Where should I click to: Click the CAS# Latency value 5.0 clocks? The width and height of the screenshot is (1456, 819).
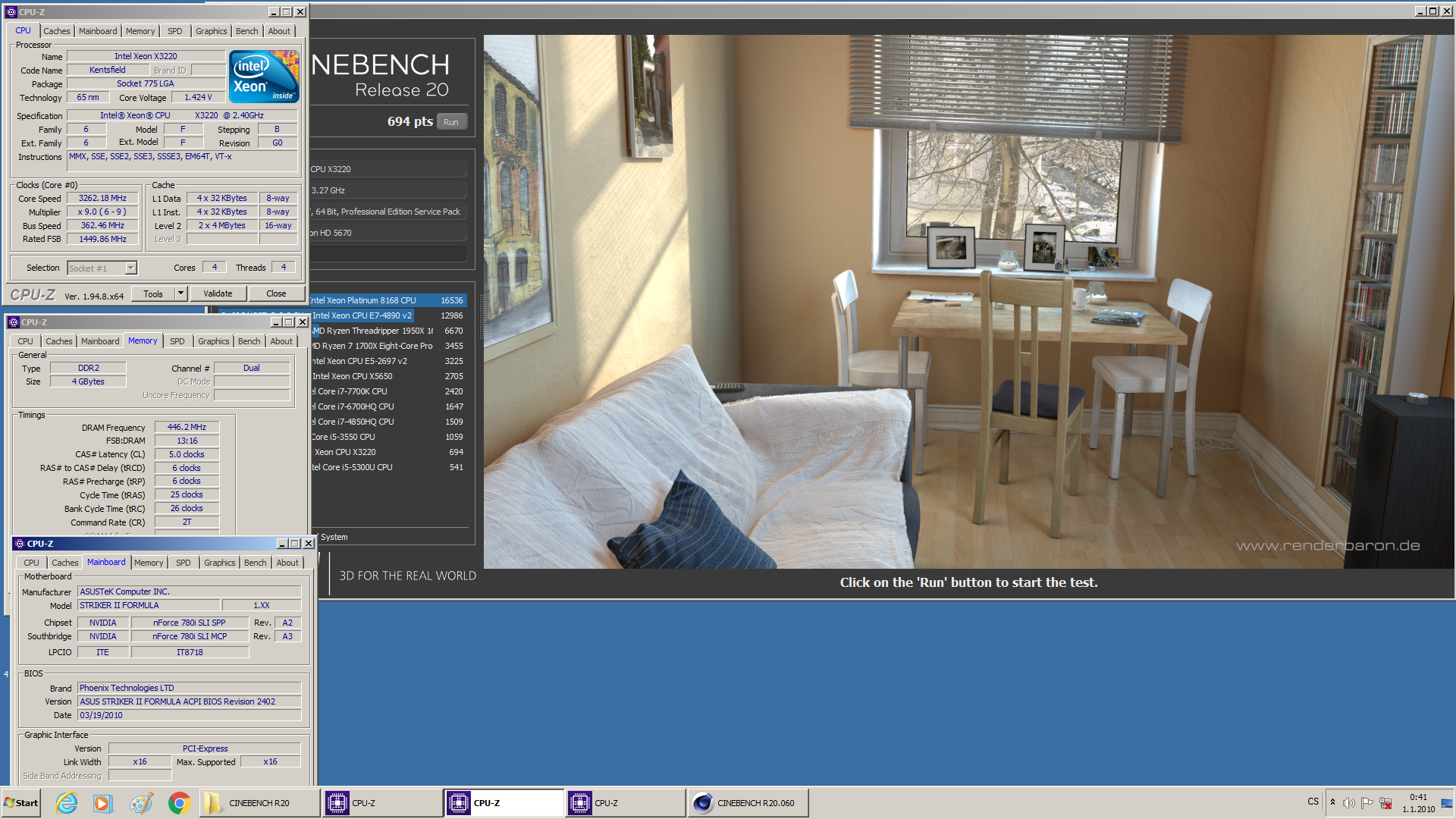tap(187, 454)
